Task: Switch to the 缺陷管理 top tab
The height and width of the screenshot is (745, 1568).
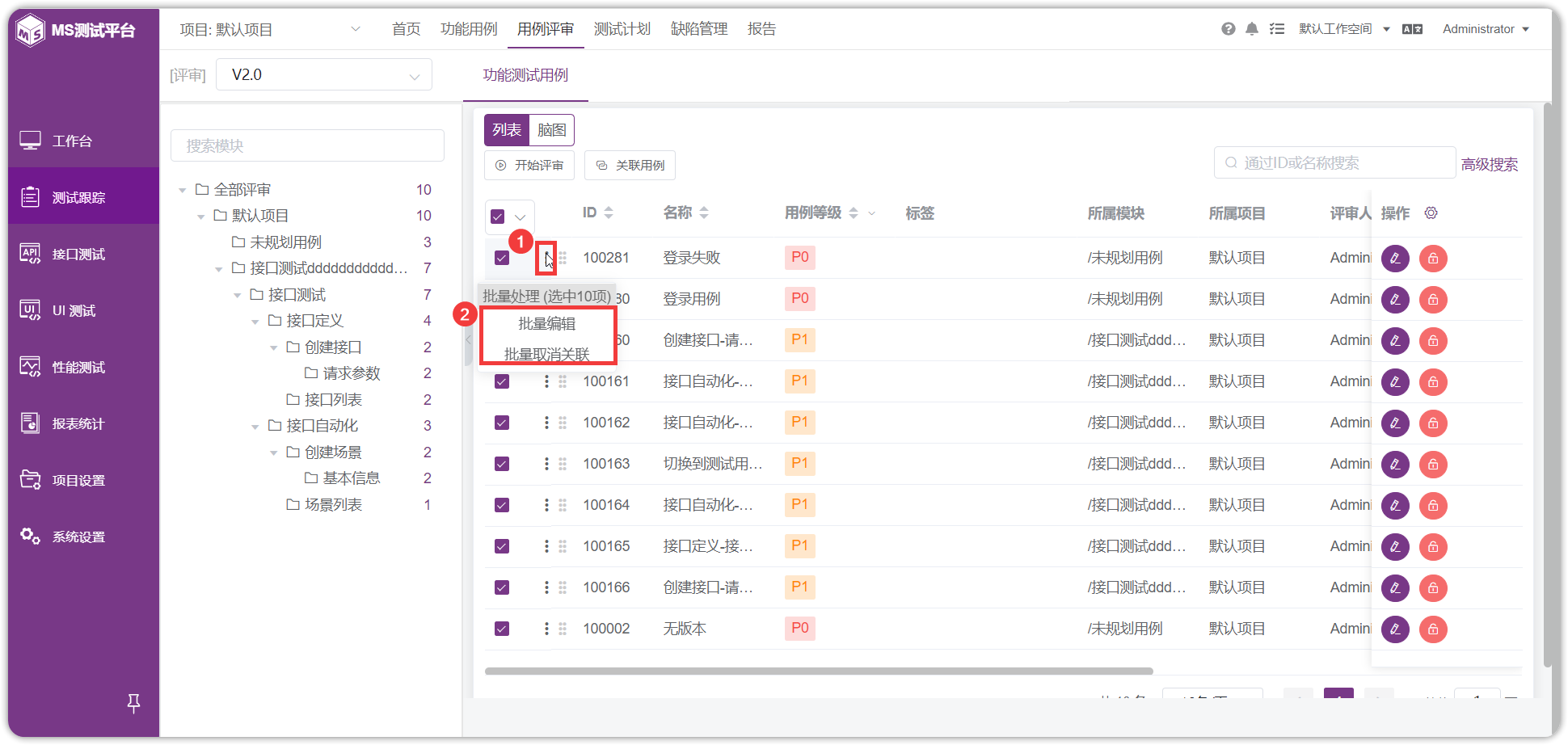Action: (x=699, y=29)
